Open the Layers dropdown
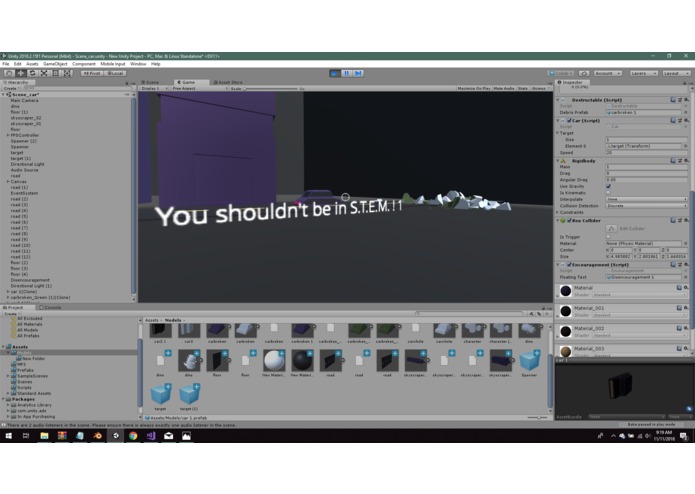 point(644,73)
